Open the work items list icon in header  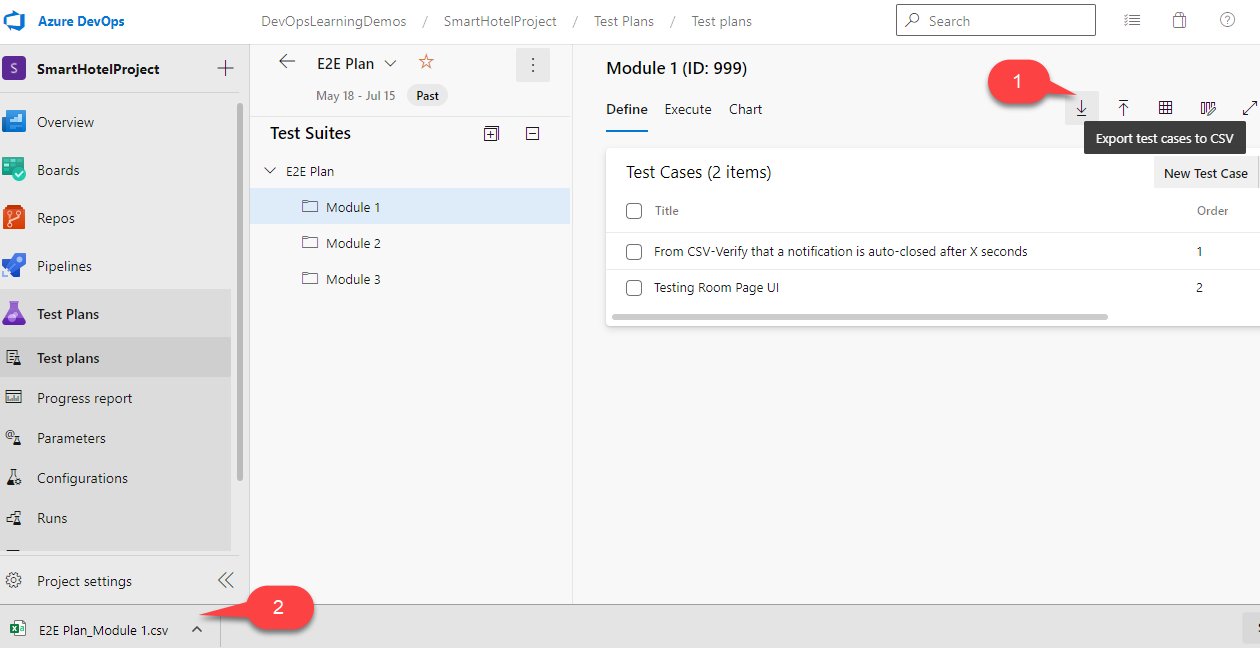[1132, 20]
